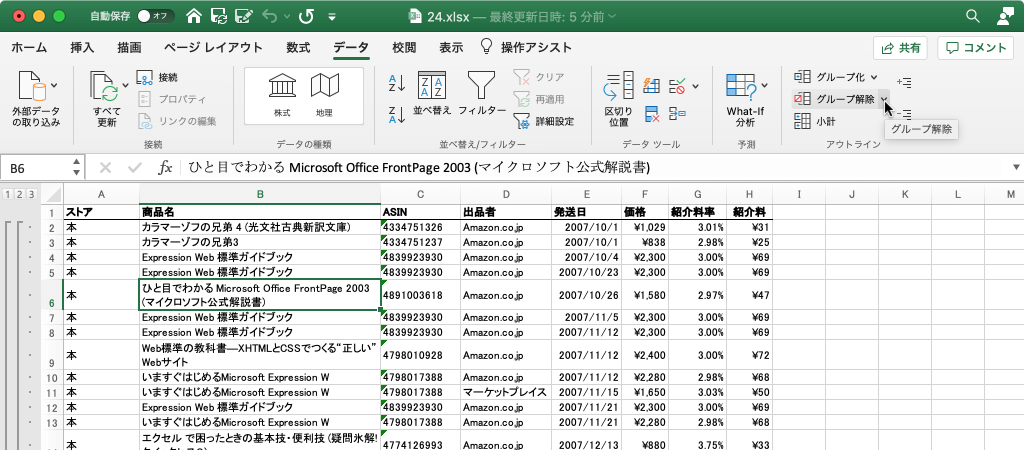Click the コメント button
The image size is (1024, 450).
coord(976,48)
